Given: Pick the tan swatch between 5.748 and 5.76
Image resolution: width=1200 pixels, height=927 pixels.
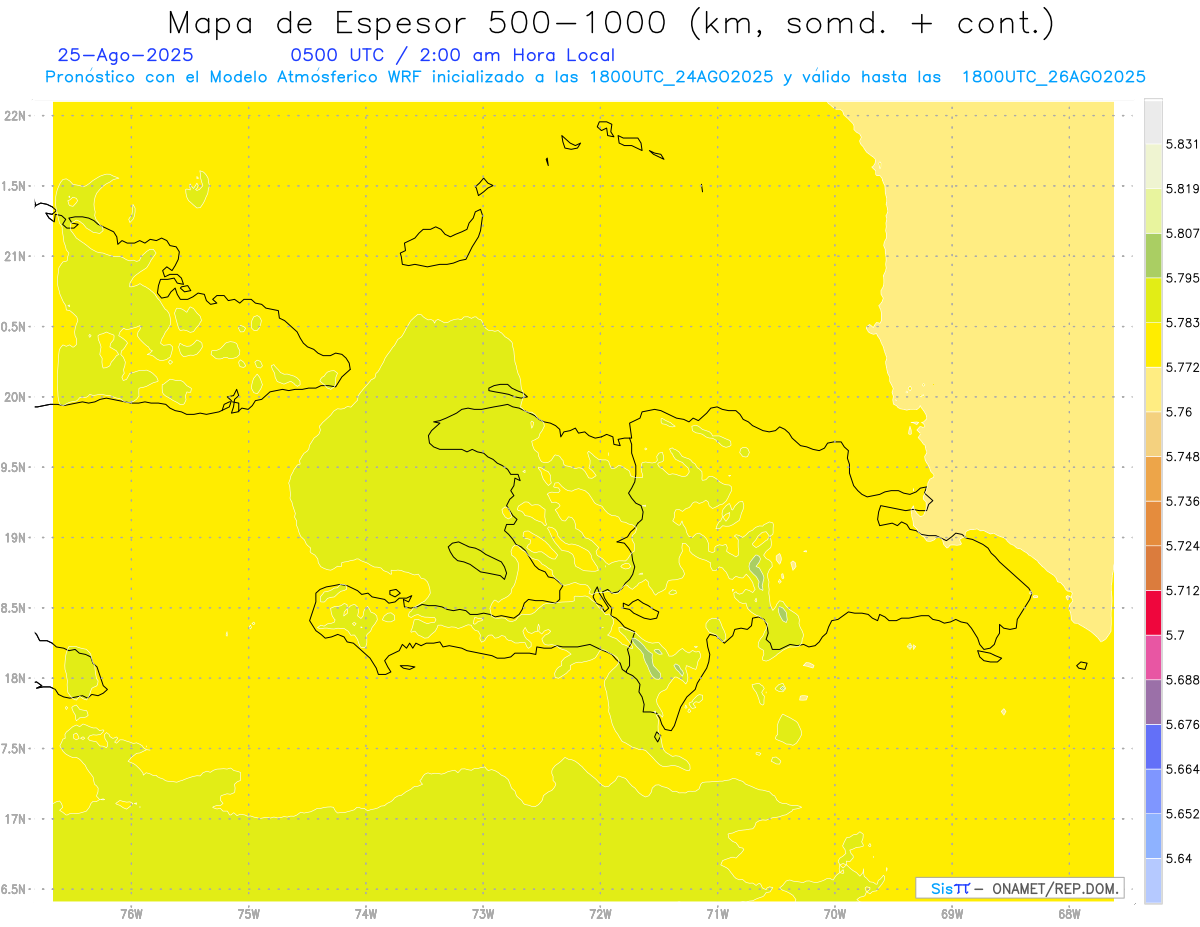Looking at the screenshot, I should point(1153,434).
